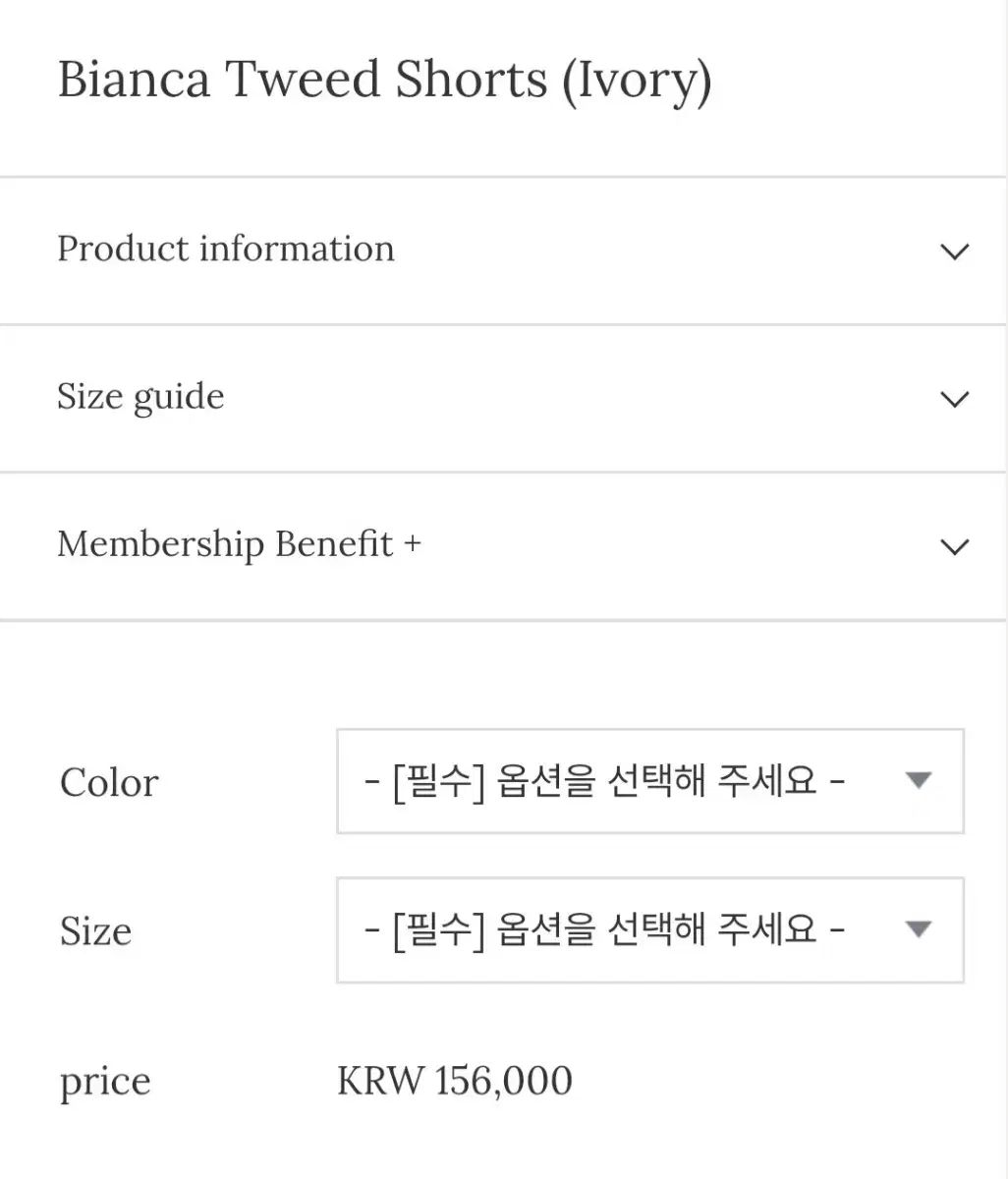This screenshot has width=1008, height=1179.
Task: Click the Color dropdown triangle arrow
Action: (918, 781)
